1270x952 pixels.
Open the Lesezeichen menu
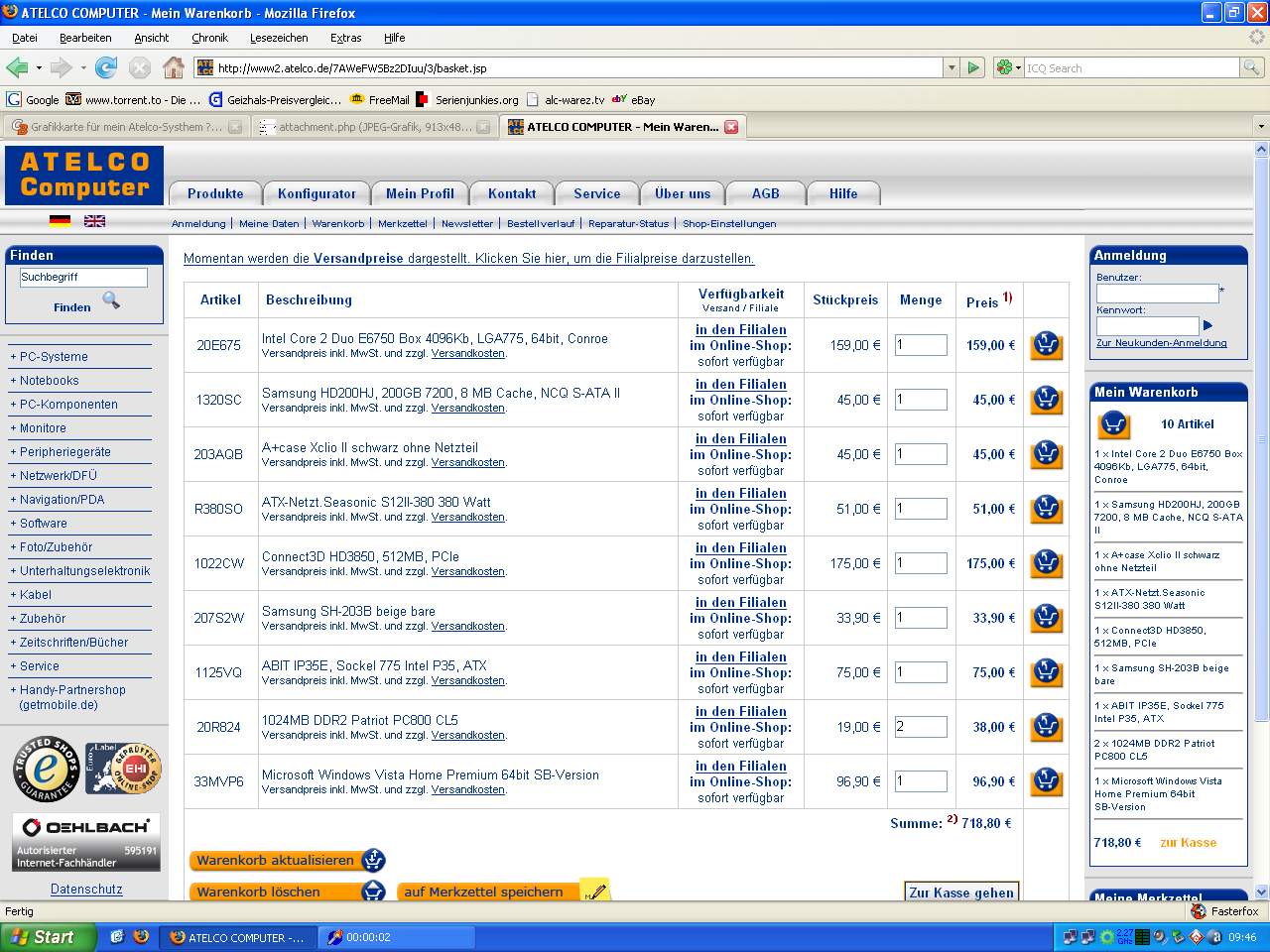(279, 38)
